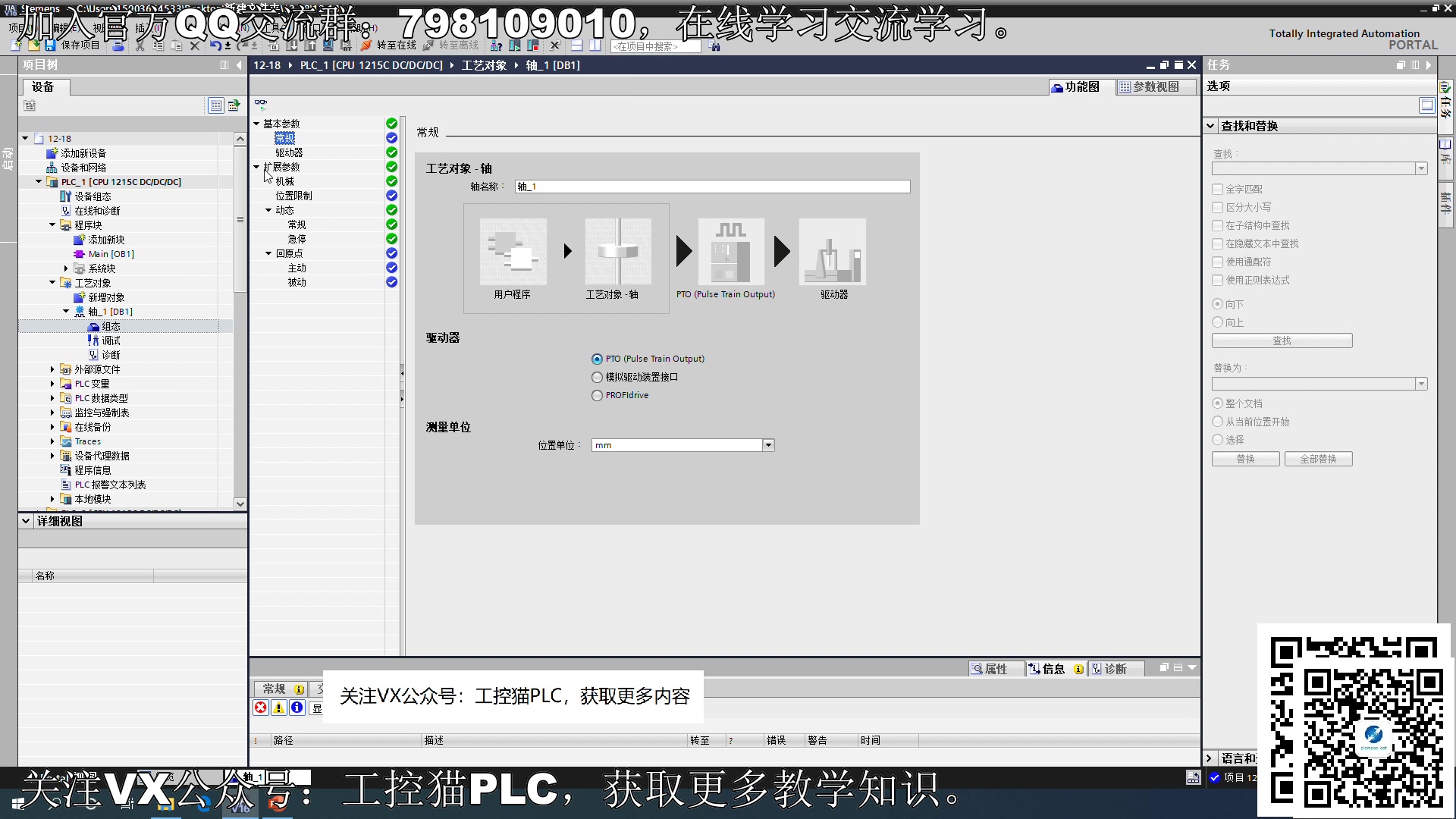Click the undo arrow icon
This screenshot has height=819, width=1456.
215,45
